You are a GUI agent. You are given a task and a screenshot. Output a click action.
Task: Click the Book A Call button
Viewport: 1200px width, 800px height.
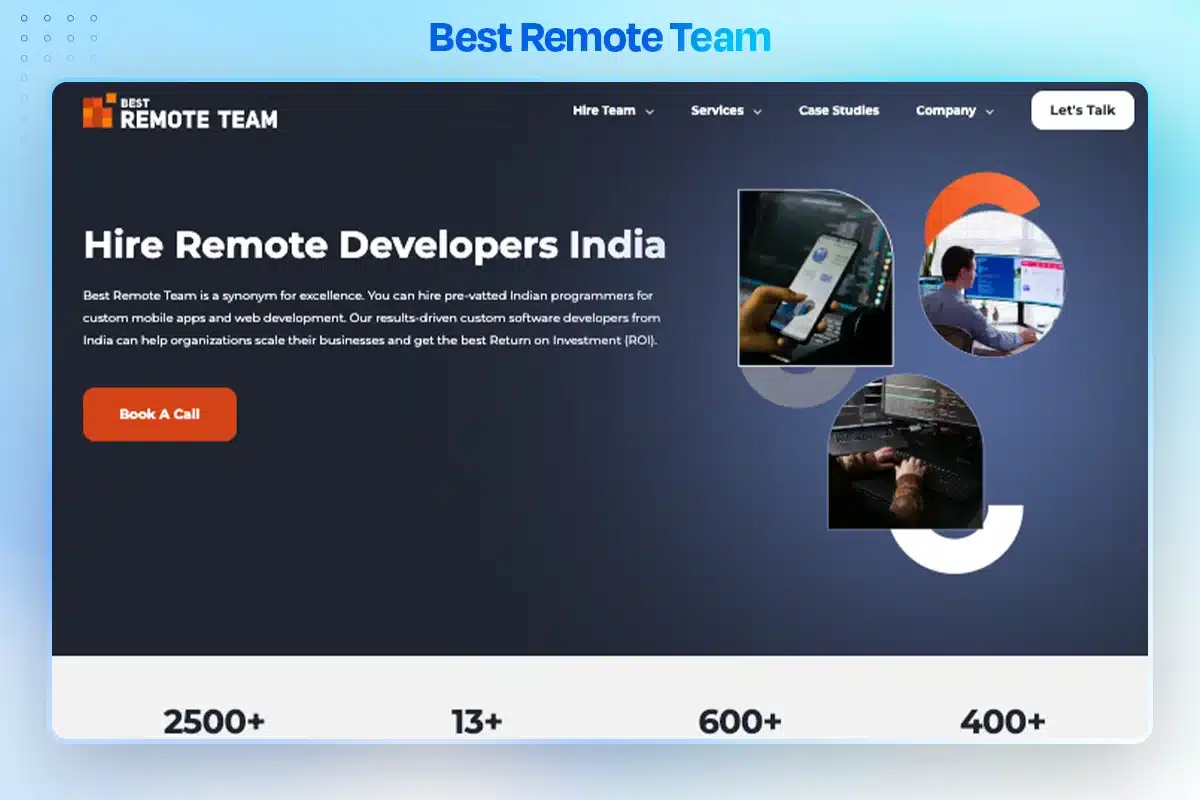coord(160,414)
